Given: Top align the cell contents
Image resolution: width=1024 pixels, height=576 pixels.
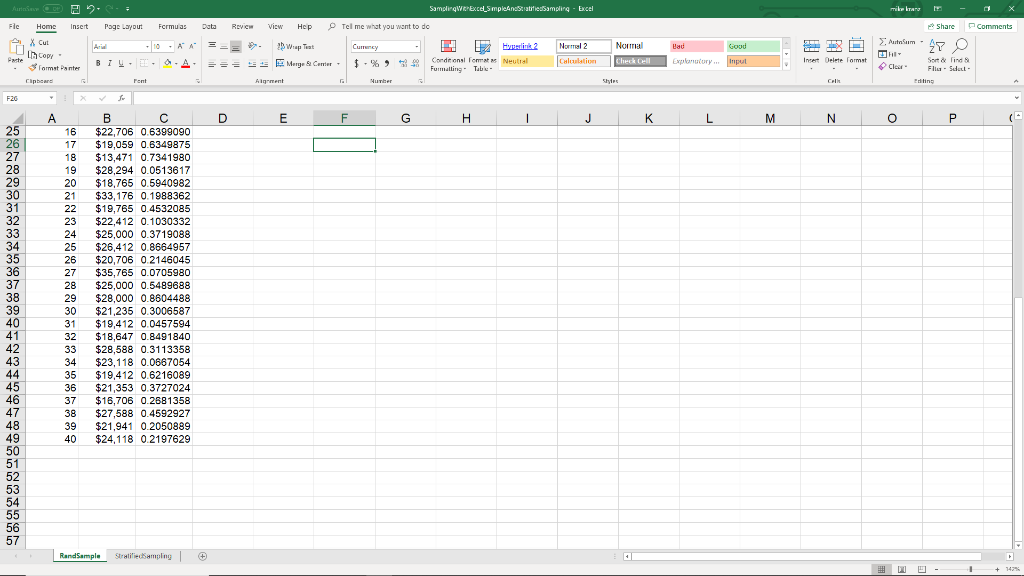Looking at the screenshot, I should point(212,46).
